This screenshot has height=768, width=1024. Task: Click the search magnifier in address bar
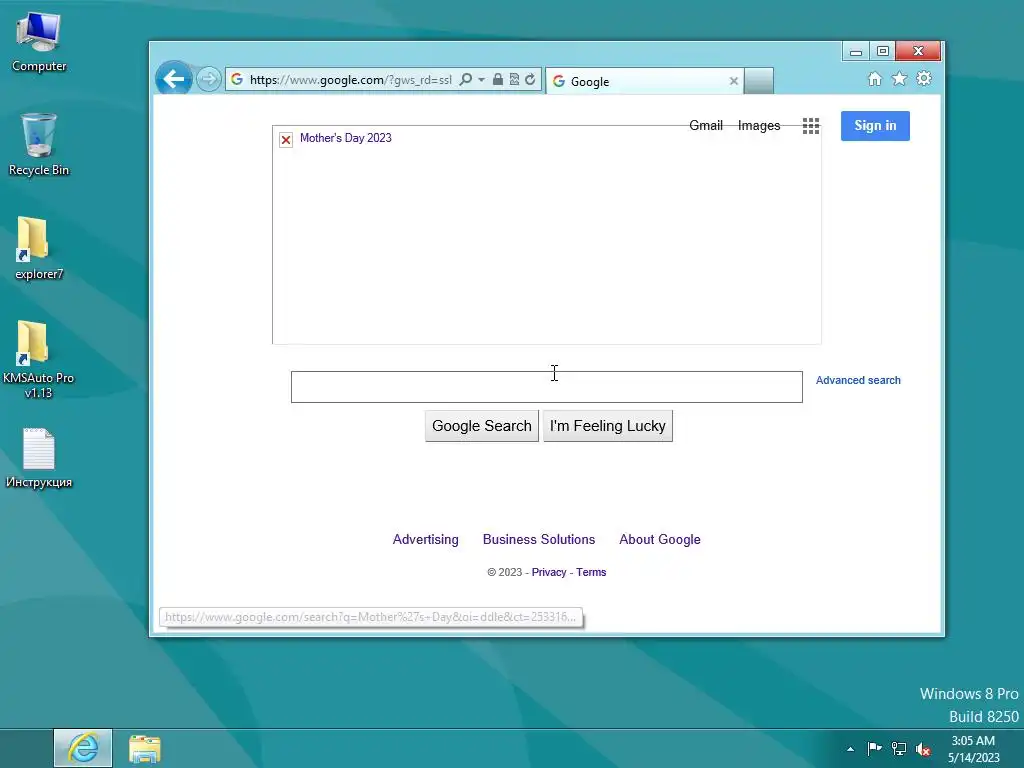pyautogui.click(x=465, y=80)
